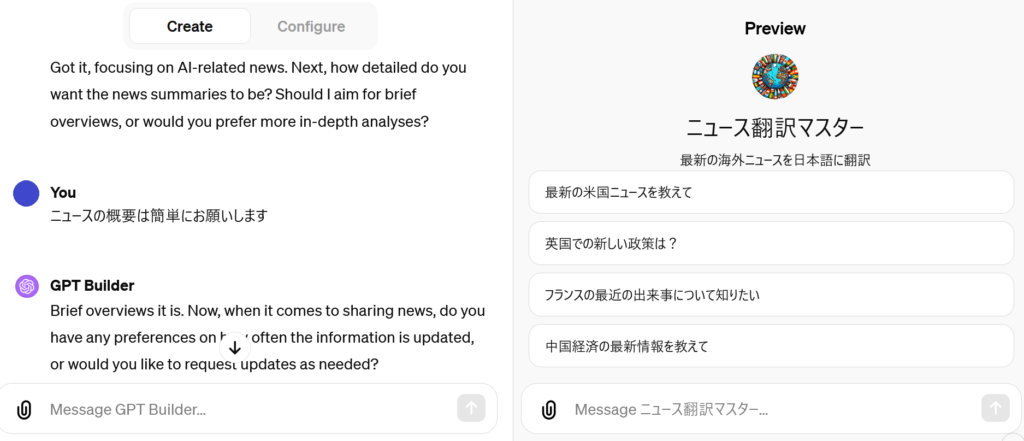The width and height of the screenshot is (1024, 441).
Task: Focus the Message ニュース翻訳マスター input field
Action: pos(771,410)
